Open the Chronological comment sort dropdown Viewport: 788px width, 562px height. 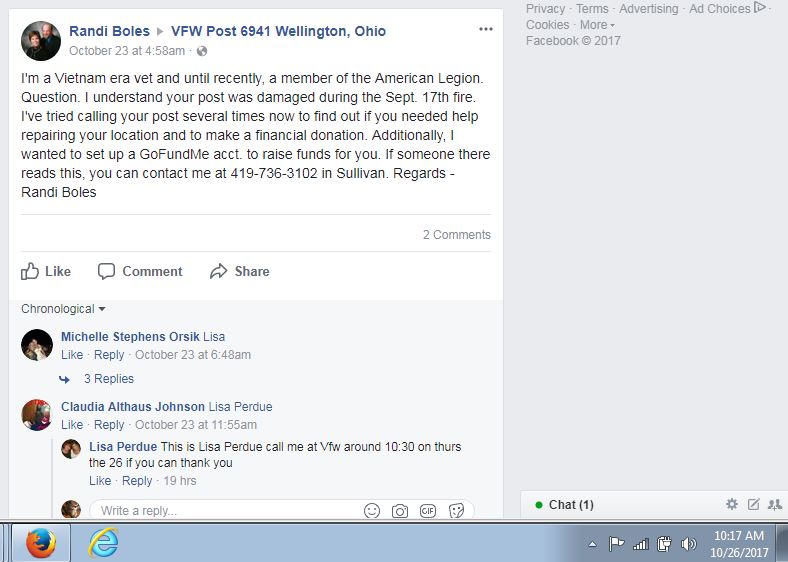(63, 309)
